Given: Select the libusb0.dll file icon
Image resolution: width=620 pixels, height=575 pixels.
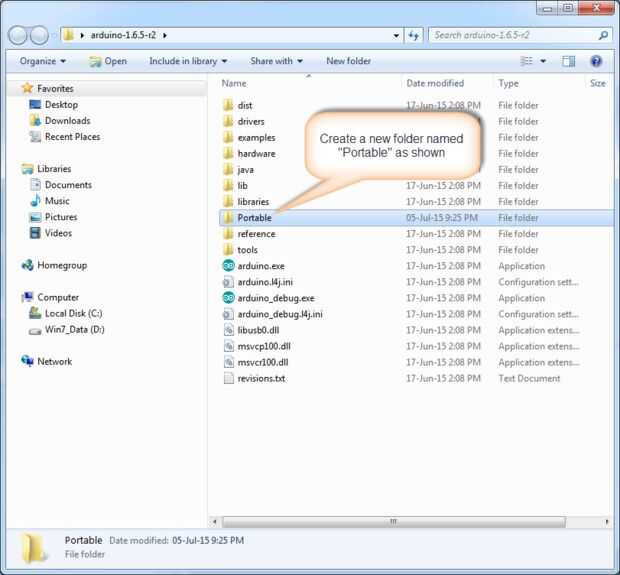Looking at the screenshot, I should [229, 330].
